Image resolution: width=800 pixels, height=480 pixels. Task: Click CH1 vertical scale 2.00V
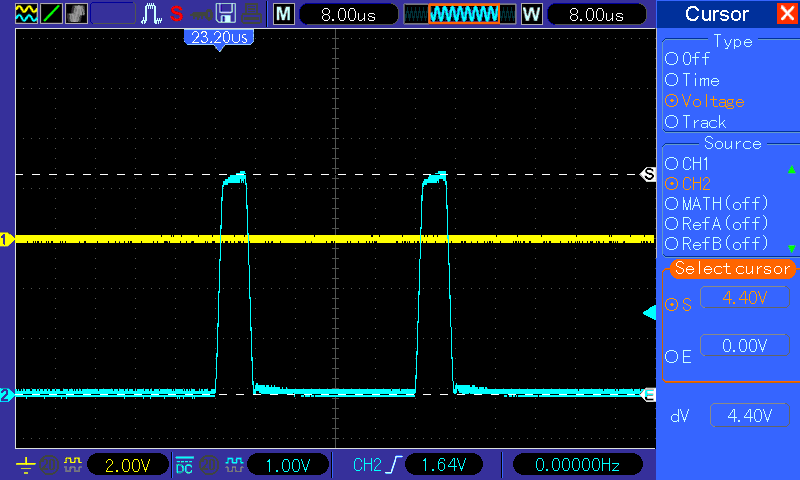(x=128, y=465)
